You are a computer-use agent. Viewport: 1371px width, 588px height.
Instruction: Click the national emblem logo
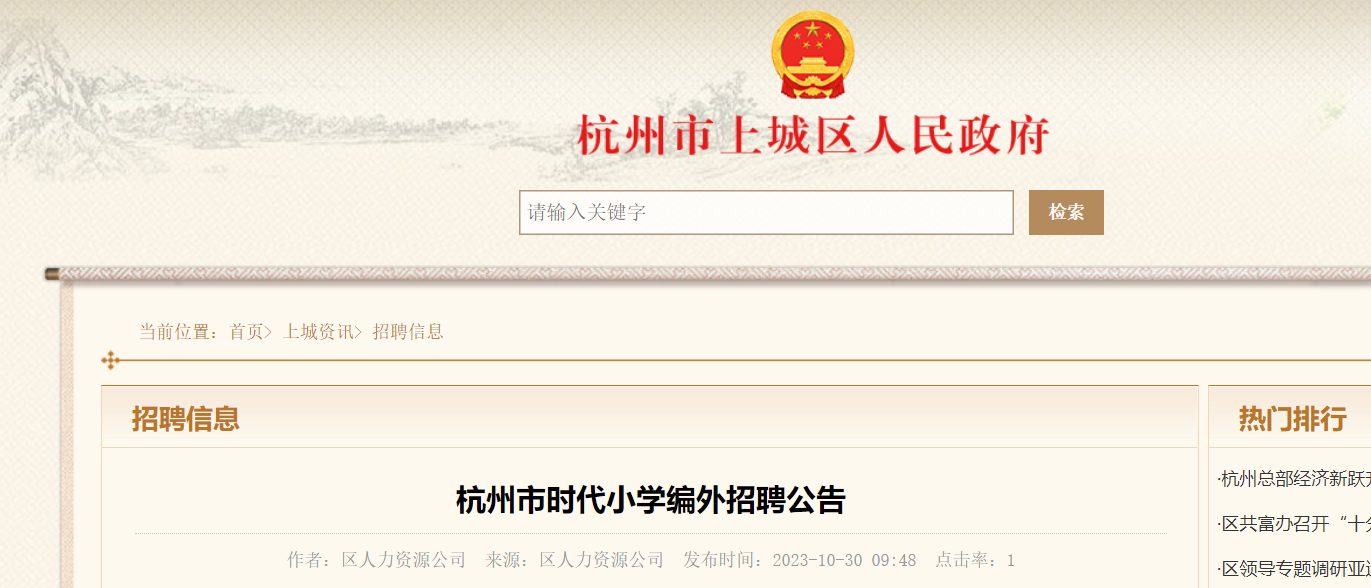[812, 57]
